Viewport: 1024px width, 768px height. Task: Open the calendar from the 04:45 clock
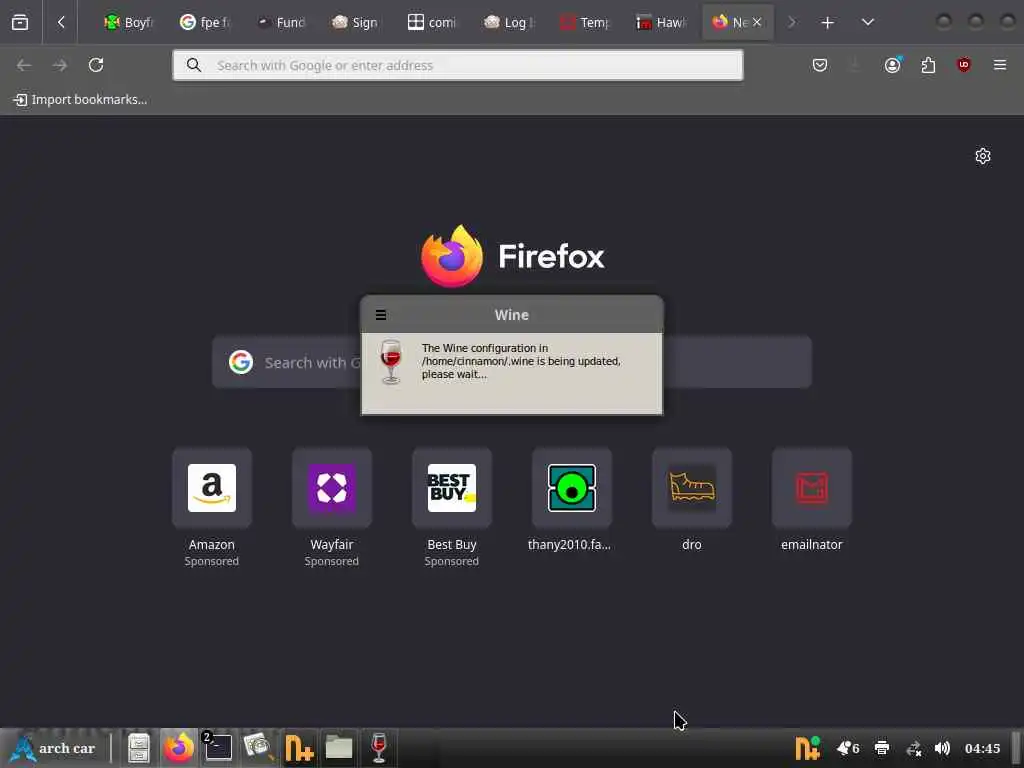pos(982,748)
